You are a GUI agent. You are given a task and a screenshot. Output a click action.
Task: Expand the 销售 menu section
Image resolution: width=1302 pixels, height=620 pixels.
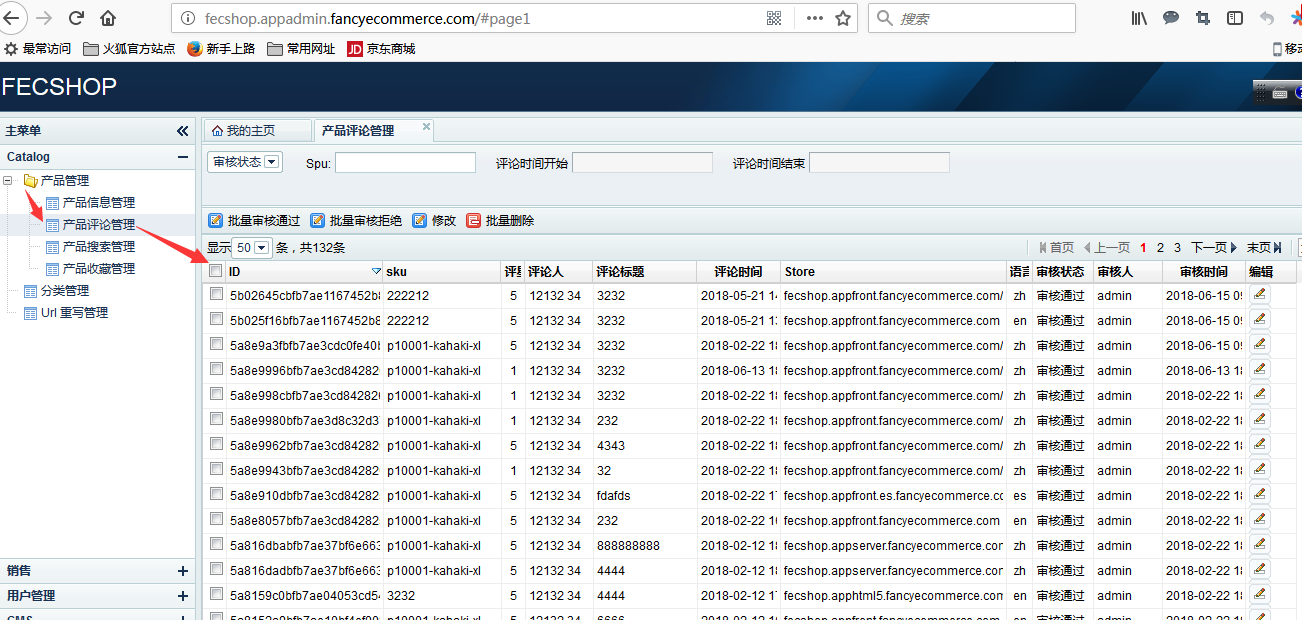point(182,571)
